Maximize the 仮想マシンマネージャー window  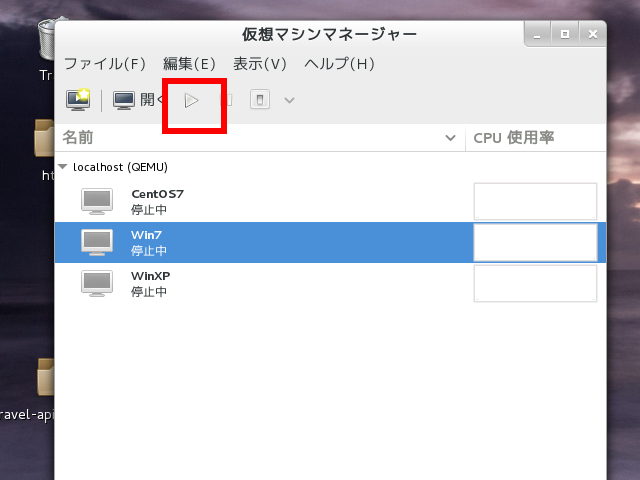[x=565, y=34]
